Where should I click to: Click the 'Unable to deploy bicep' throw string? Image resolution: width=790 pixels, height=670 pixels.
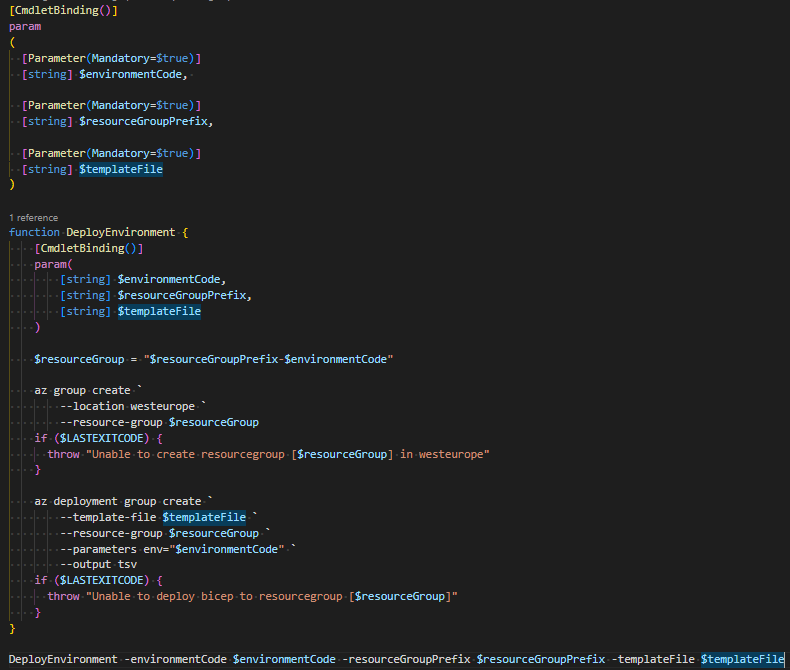point(272,596)
